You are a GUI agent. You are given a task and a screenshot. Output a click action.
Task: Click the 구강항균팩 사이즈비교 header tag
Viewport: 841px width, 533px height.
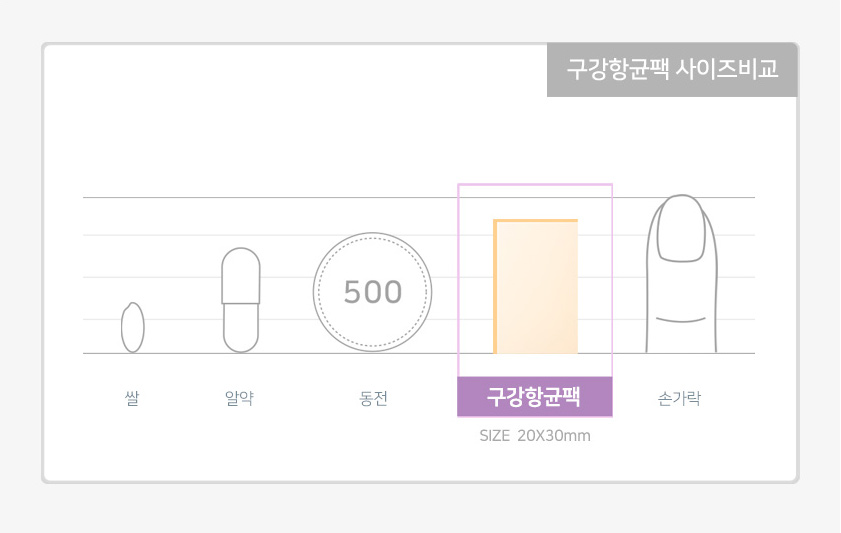click(672, 70)
